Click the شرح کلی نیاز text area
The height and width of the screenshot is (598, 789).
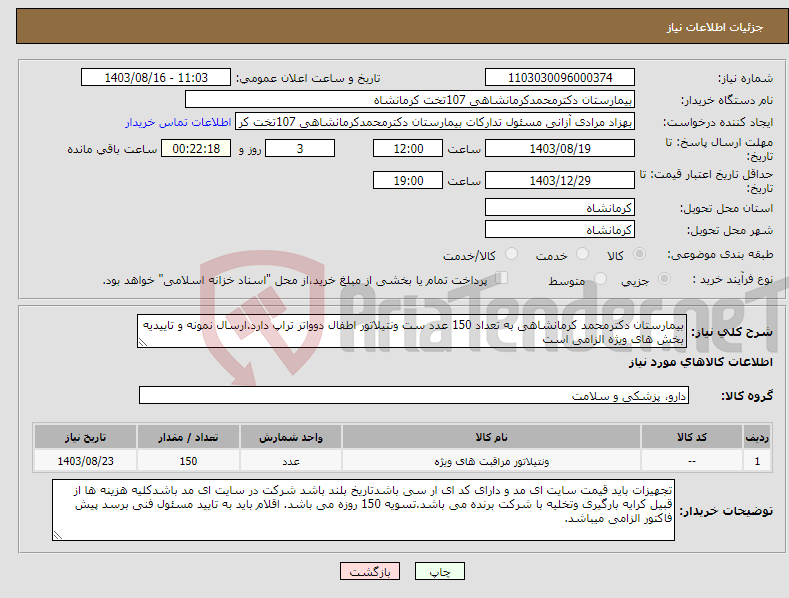tap(412, 331)
